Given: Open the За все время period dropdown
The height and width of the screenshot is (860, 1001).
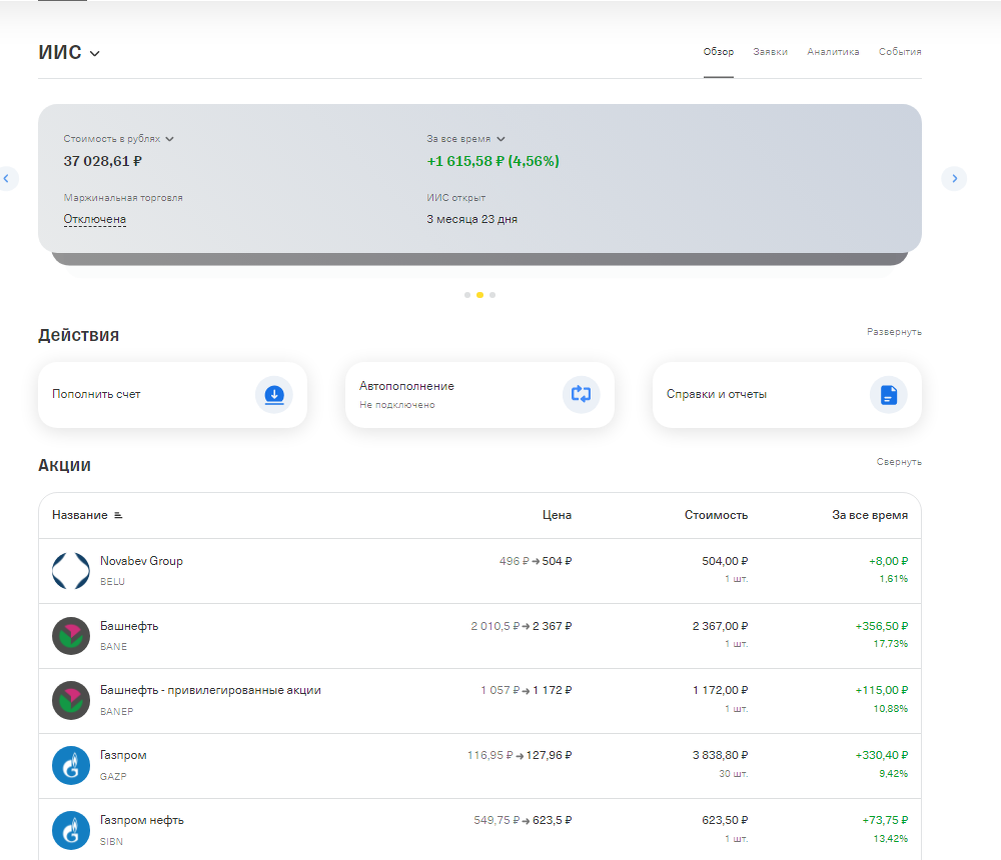Looking at the screenshot, I should [466, 139].
